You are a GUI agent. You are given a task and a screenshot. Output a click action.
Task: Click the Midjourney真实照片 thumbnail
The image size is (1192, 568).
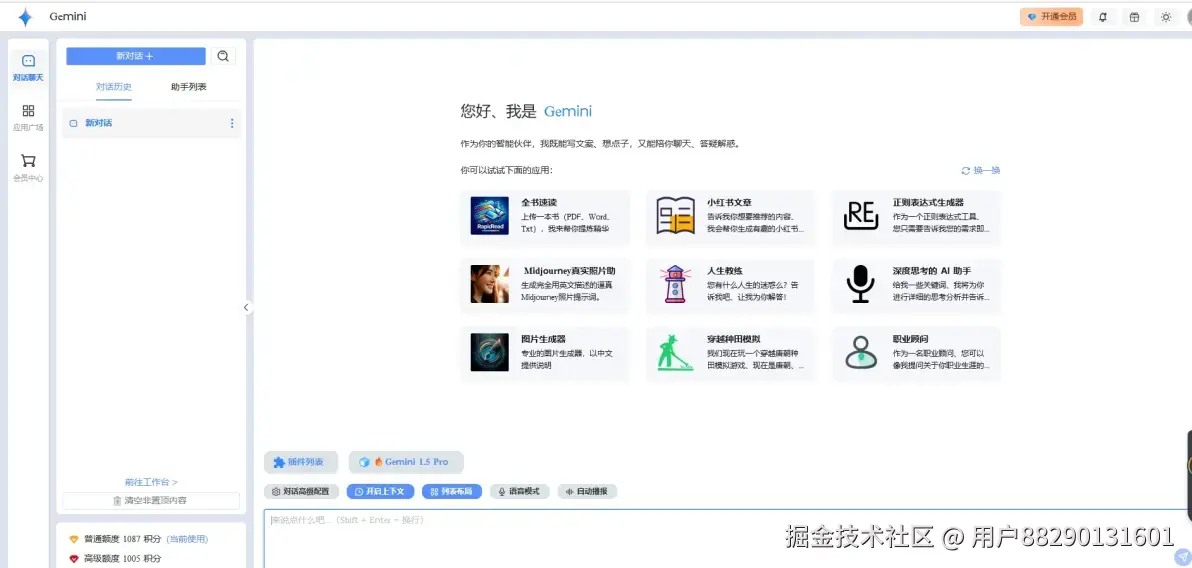tap(490, 284)
